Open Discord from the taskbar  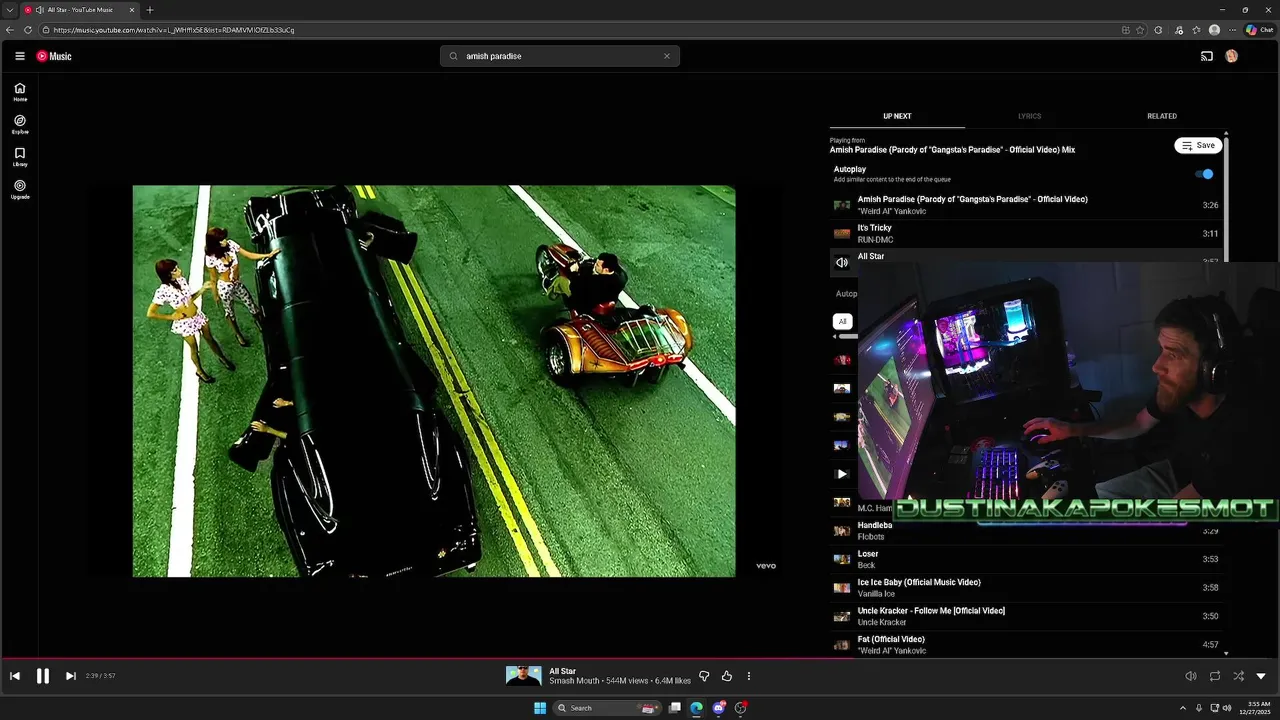[718, 708]
